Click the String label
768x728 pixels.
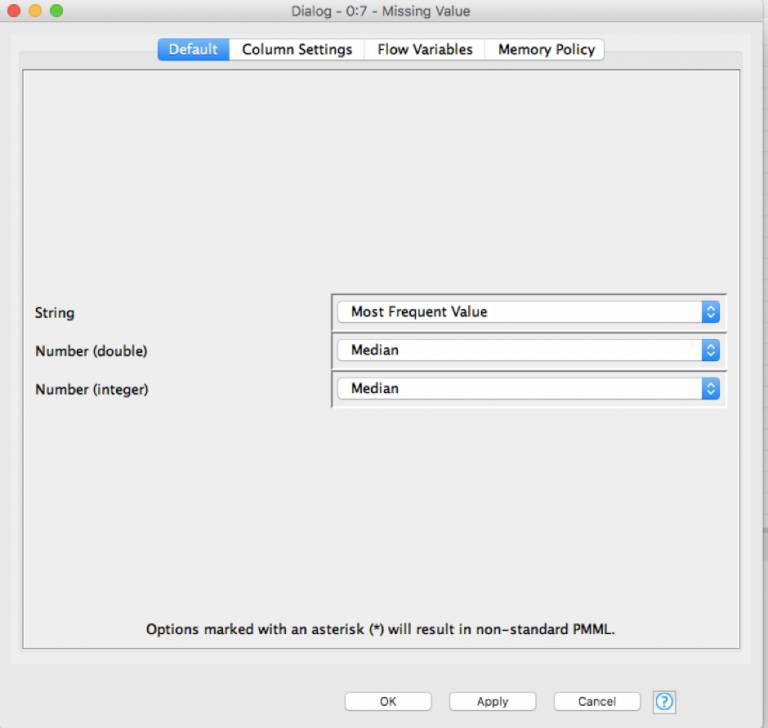coord(54,313)
